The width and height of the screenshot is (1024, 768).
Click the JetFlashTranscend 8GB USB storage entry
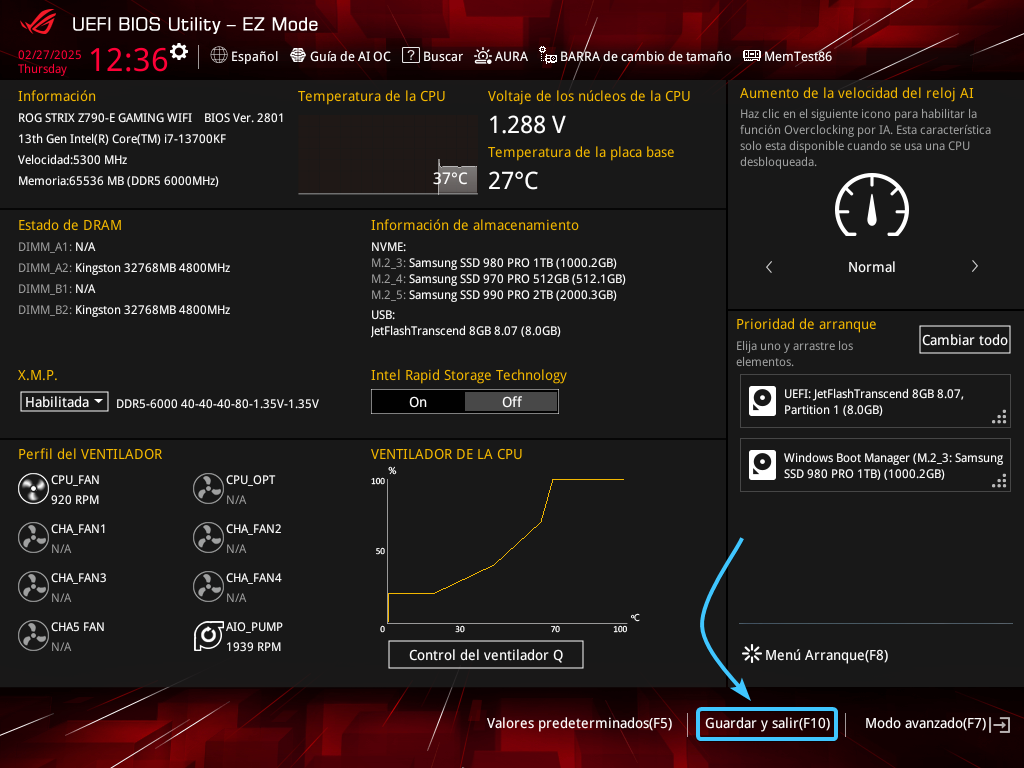466,330
